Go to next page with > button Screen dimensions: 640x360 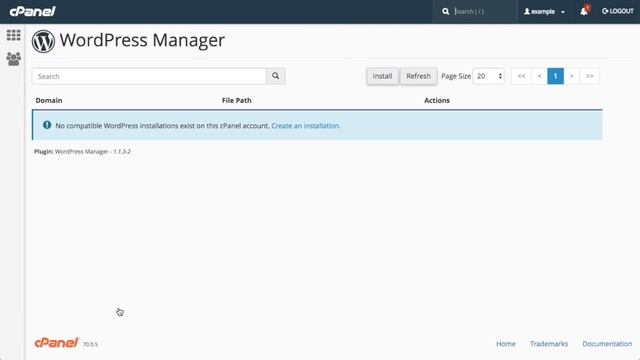pyautogui.click(x=571, y=76)
